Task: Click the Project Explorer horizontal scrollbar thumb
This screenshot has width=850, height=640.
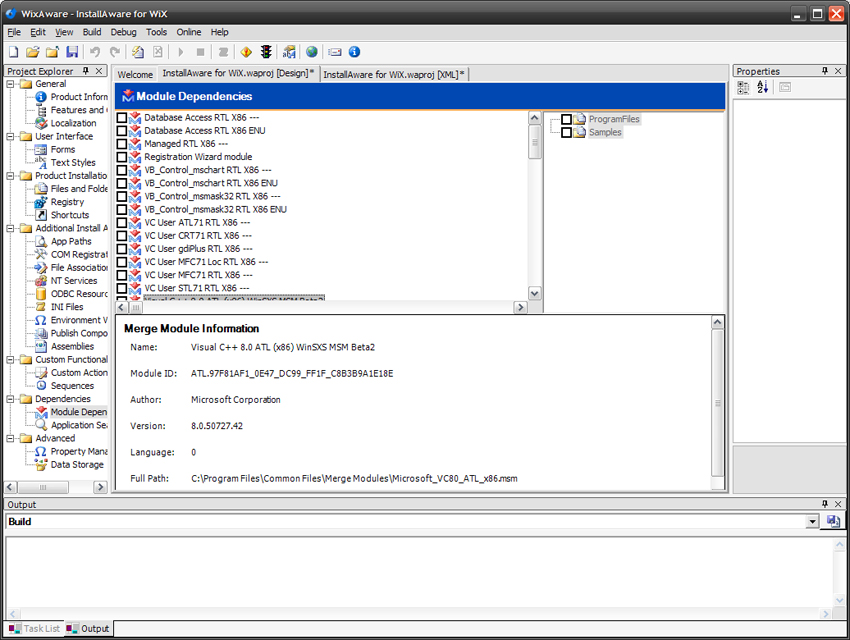Action: pyautogui.click(x=43, y=487)
